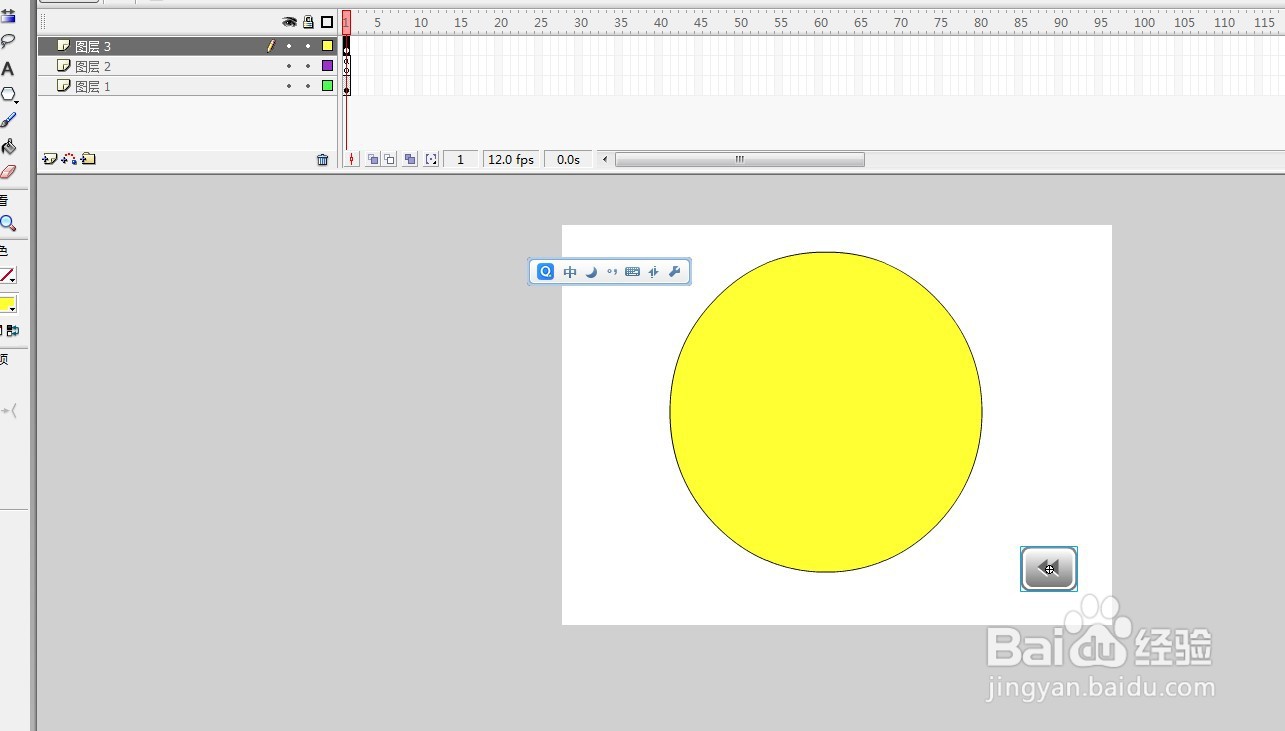
Task: Select the Text tool
Action: pyautogui.click(x=8, y=69)
